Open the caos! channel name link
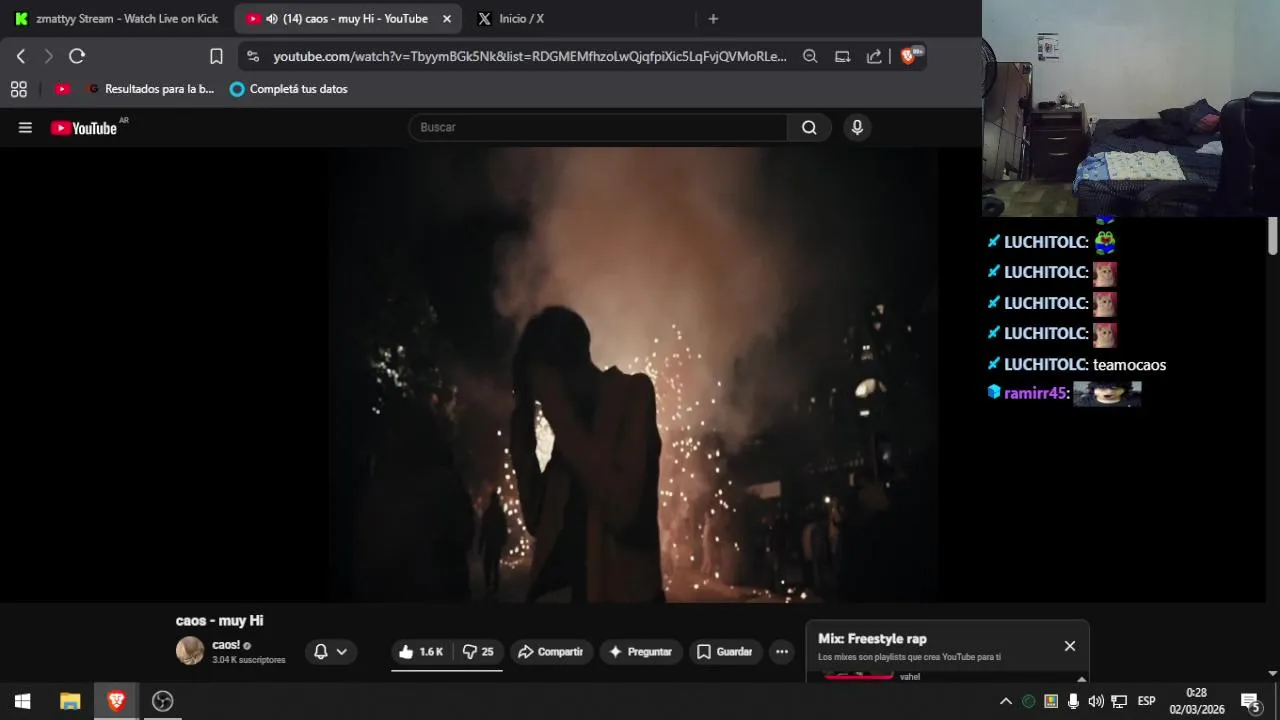 [226, 645]
